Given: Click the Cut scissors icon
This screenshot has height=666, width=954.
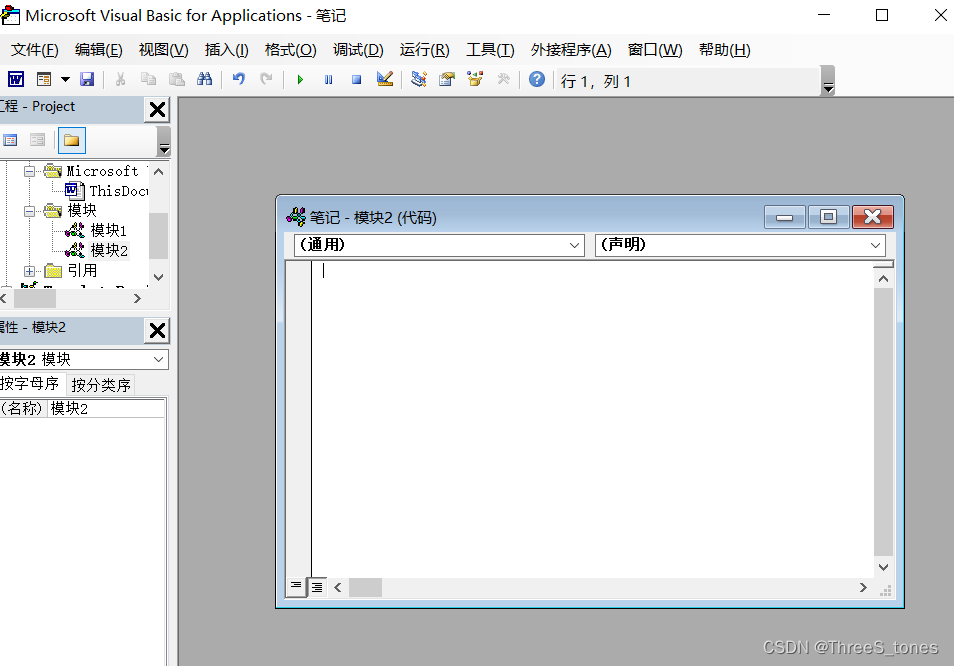Looking at the screenshot, I should pos(120,79).
